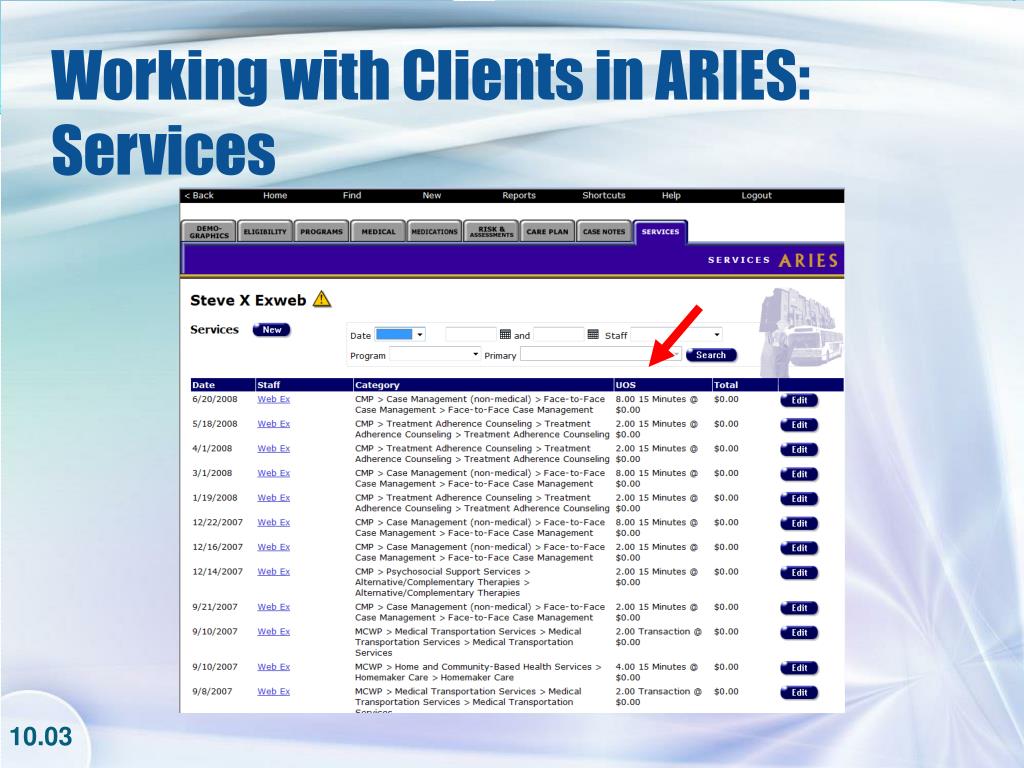Edit the 4/1/2008 service entry

point(799,450)
